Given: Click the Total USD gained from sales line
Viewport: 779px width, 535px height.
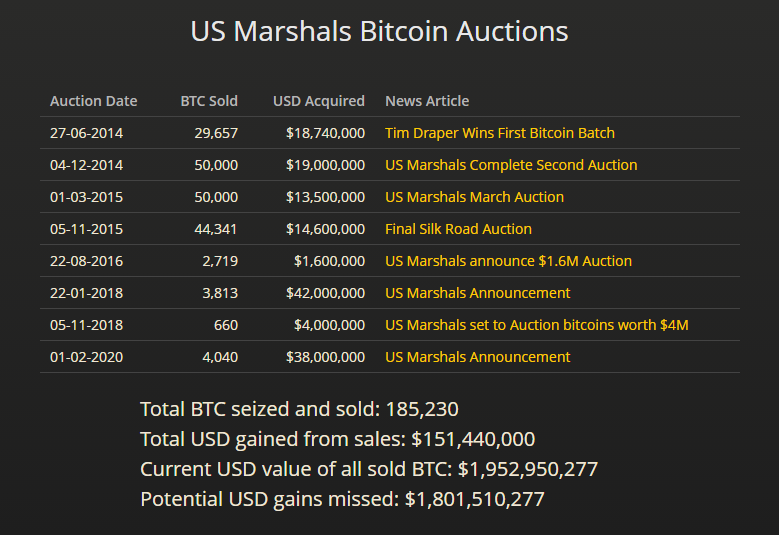Looking at the screenshot, I should [x=337, y=439].
